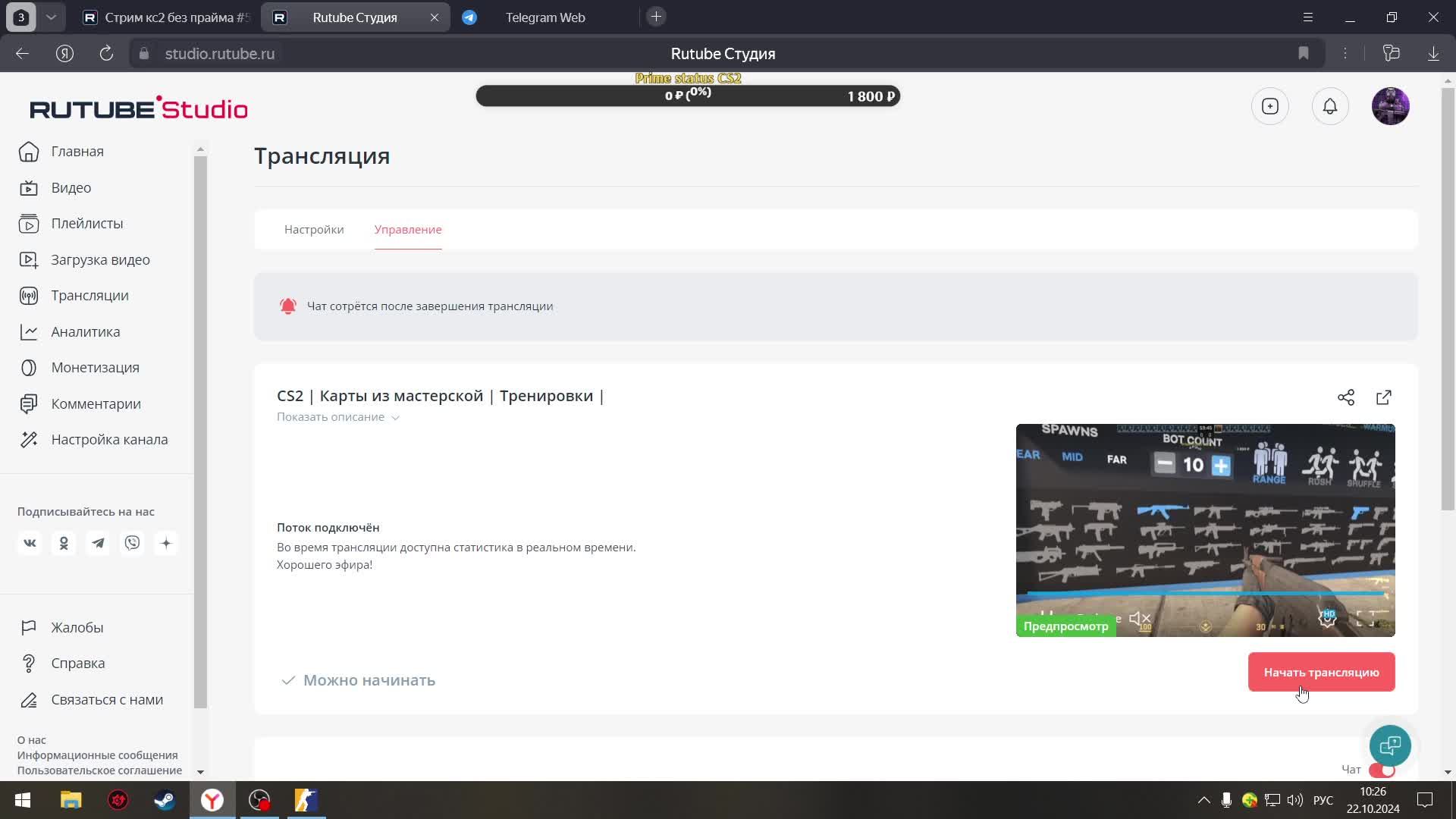The height and width of the screenshot is (819, 1456).
Task: Open the page main scrollbar down arrow
Action: tap(1448, 772)
